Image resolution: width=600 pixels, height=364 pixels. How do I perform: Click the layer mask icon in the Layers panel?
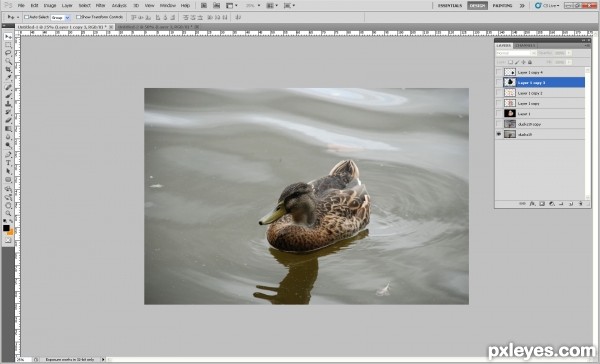(542, 204)
